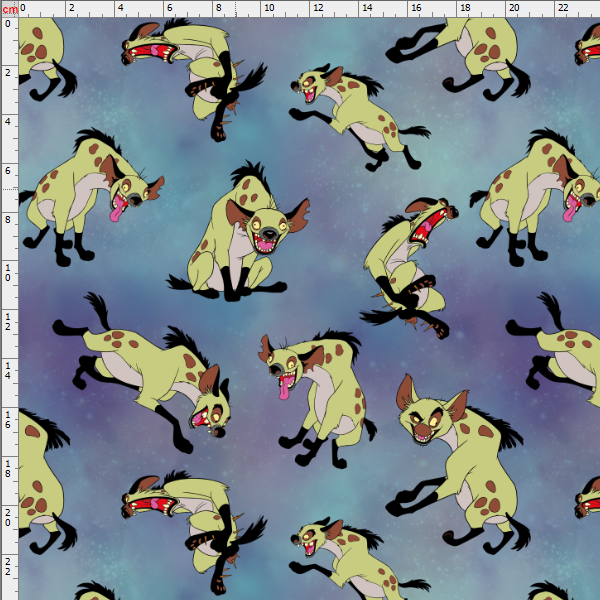Click the red cm unit box at ruler corner
This screenshot has height=600, width=600.
(8, 8)
